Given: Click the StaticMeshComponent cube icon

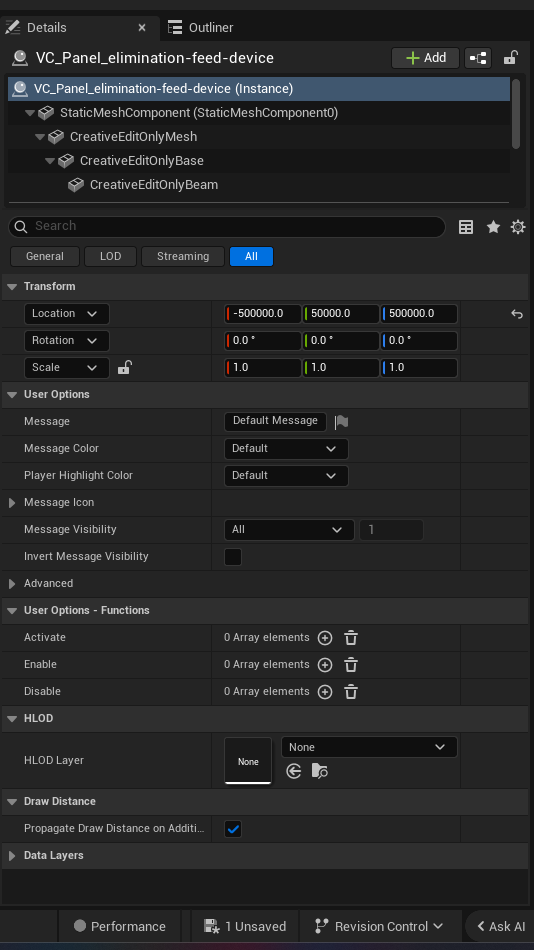Looking at the screenshot, I should [46, 113].
